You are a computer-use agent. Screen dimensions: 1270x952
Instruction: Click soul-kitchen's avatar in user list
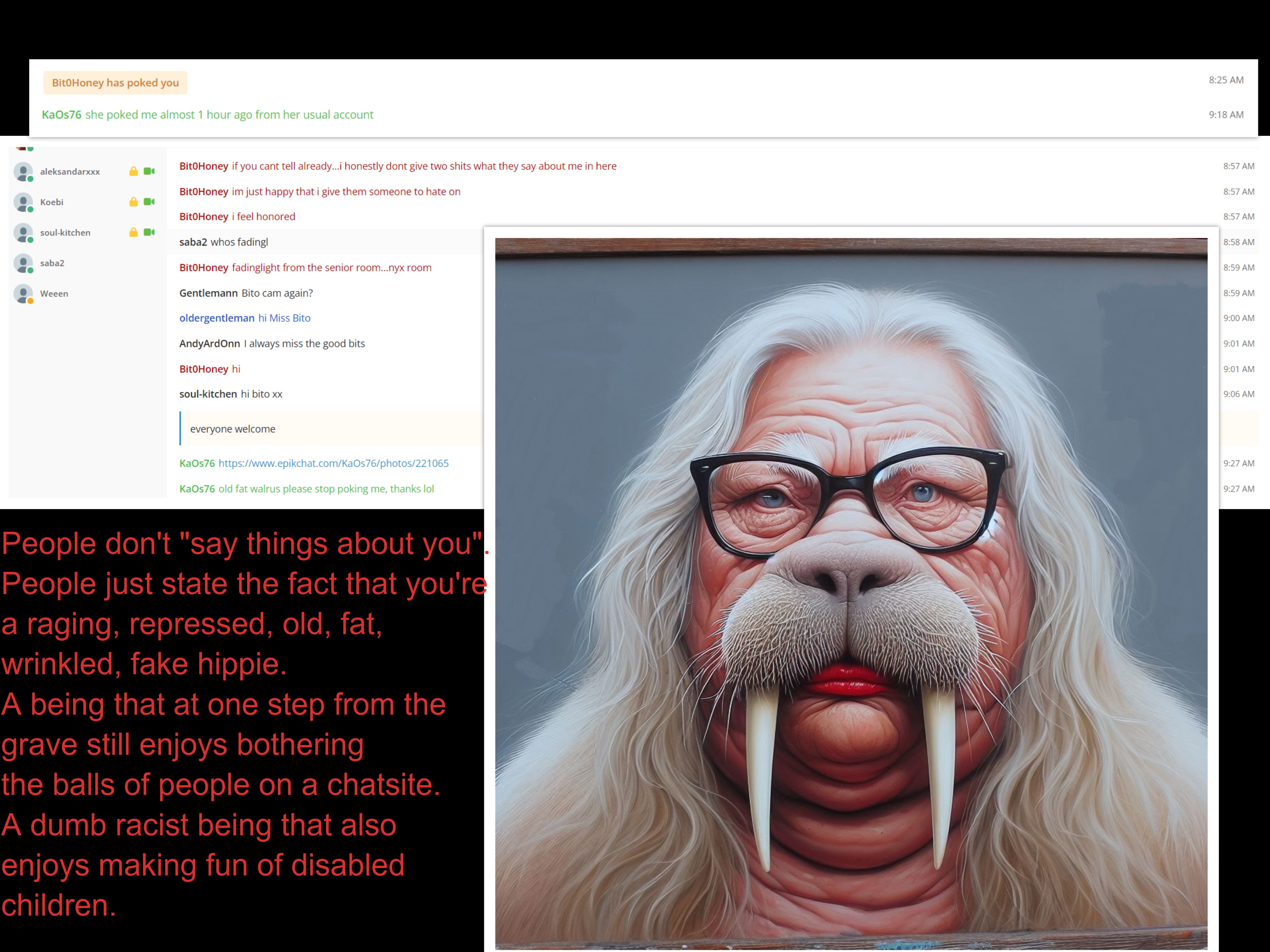(23, 232)
